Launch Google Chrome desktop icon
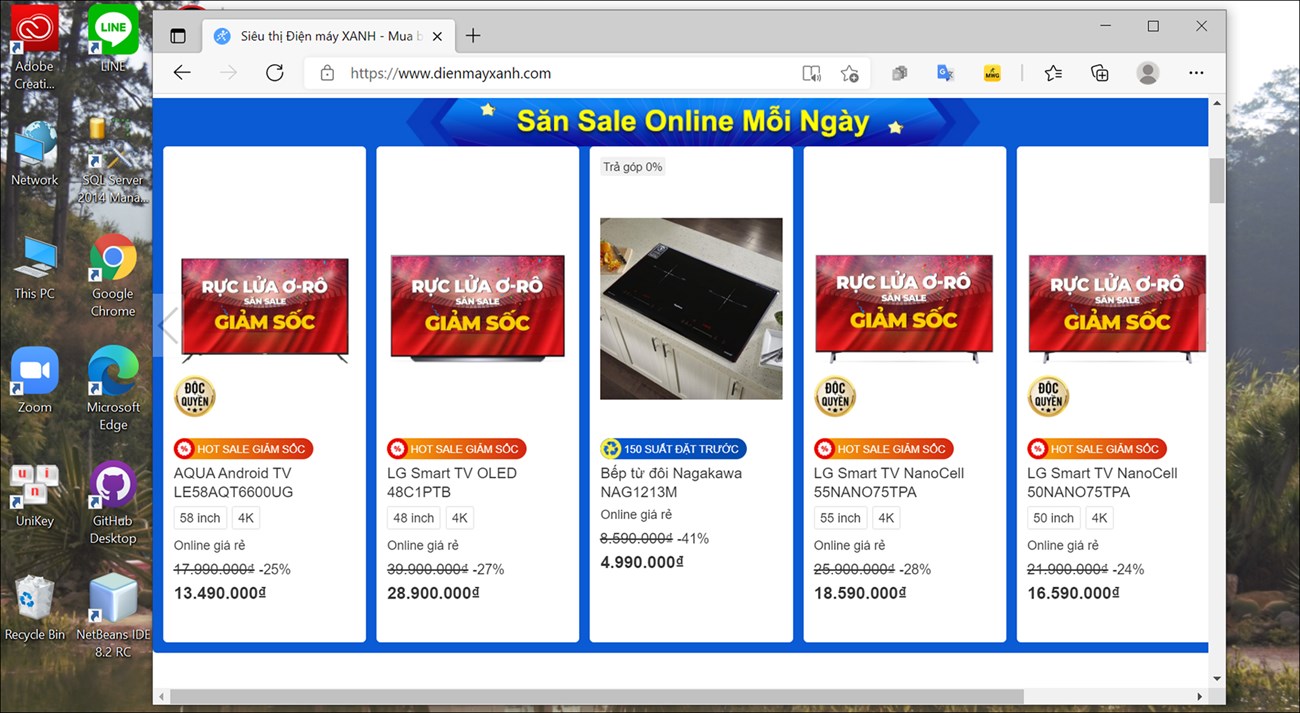This screenshot has width=1300, height=713. 113,276
